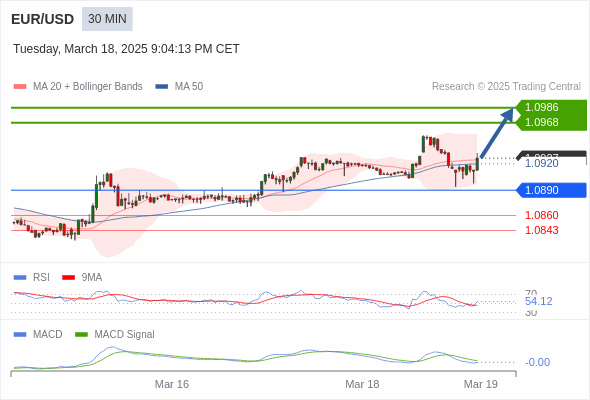Click the Mar 18 date marker
Image resolution: width=590 pixels, height=400 pixels.
coord(362,384)
